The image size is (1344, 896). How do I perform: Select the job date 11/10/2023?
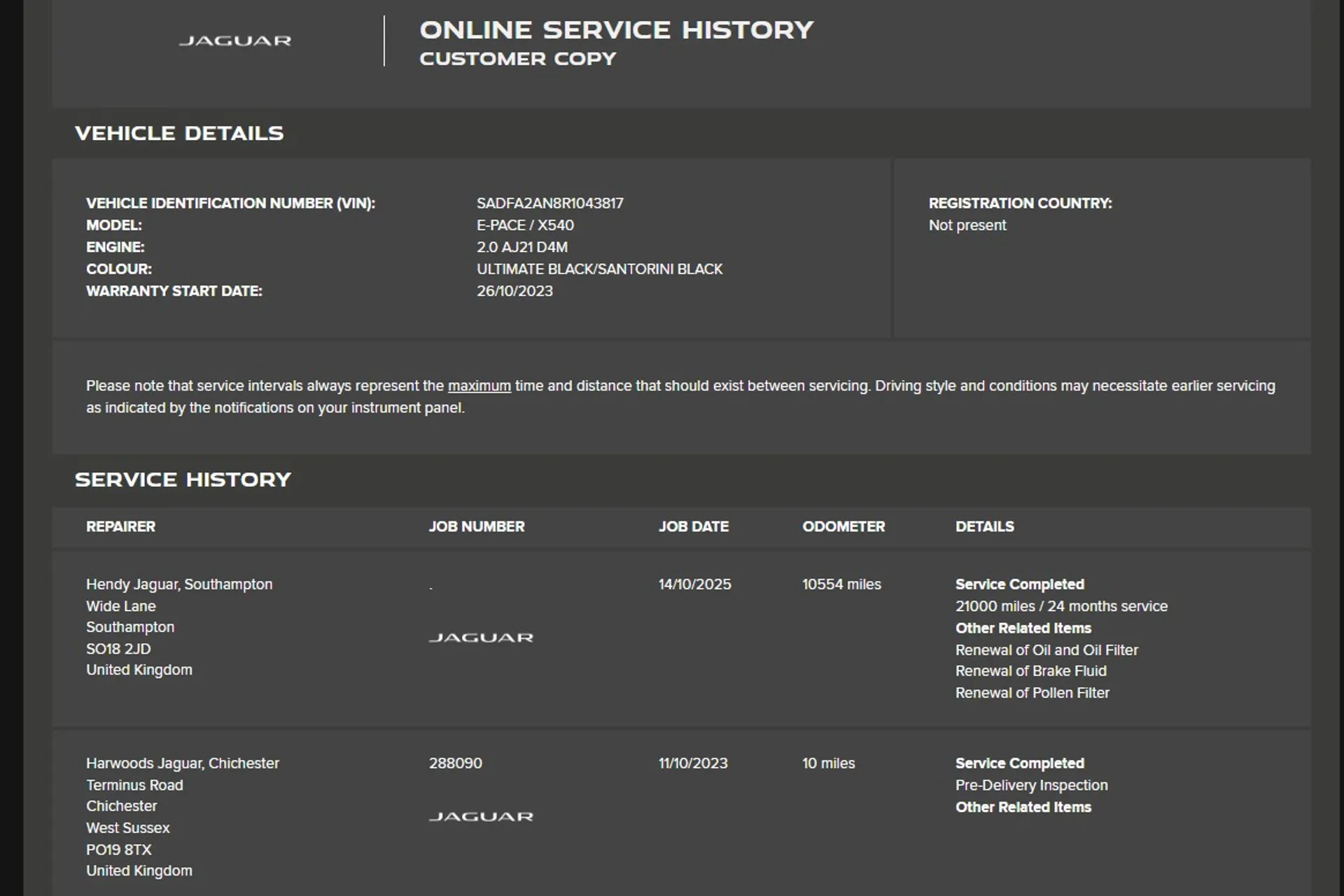tap(693, 764)
